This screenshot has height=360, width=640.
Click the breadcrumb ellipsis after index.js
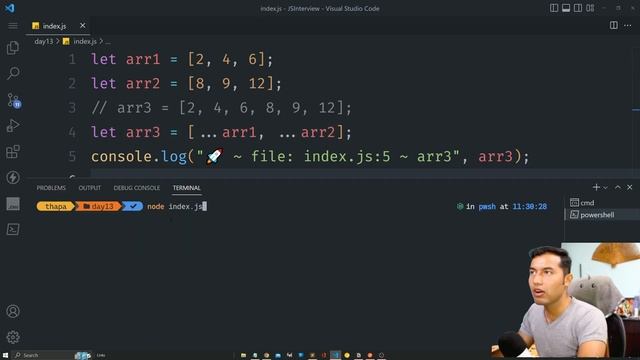coord(108,42)
